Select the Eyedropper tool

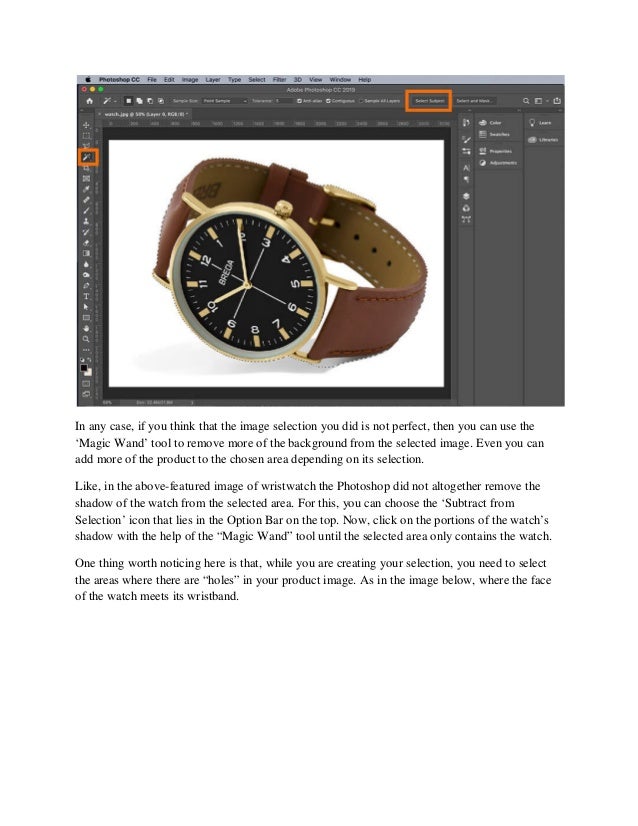(x=86, y=189)
